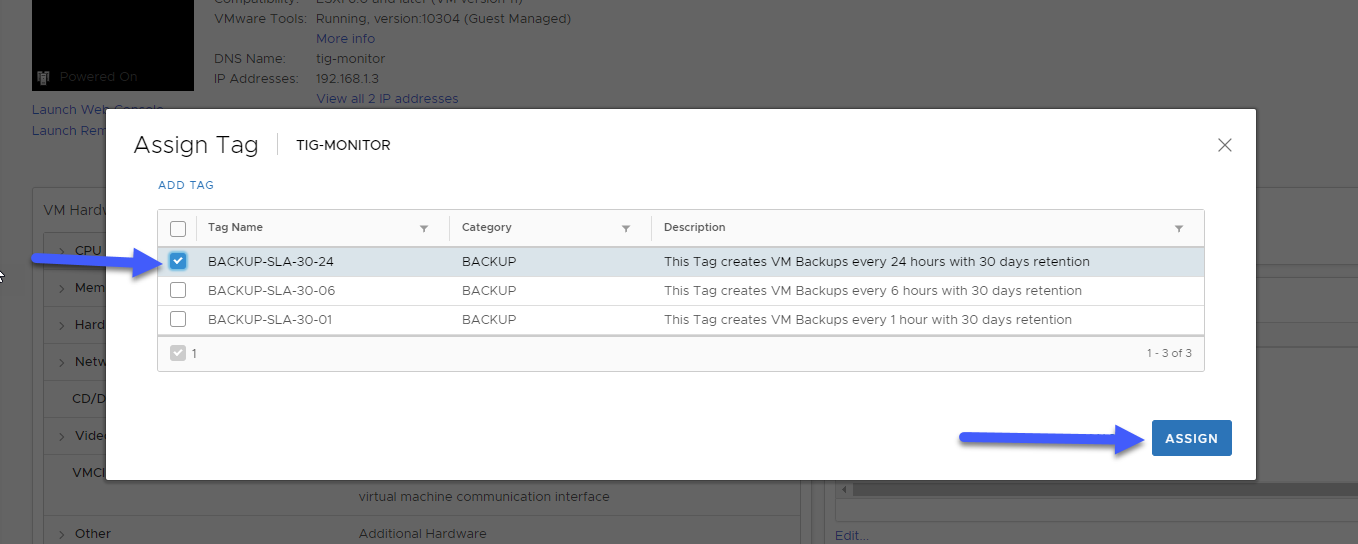Viewport: 1358px width, 544px height.
Task: Open the ADD TAG link
Action: [186, 185]
